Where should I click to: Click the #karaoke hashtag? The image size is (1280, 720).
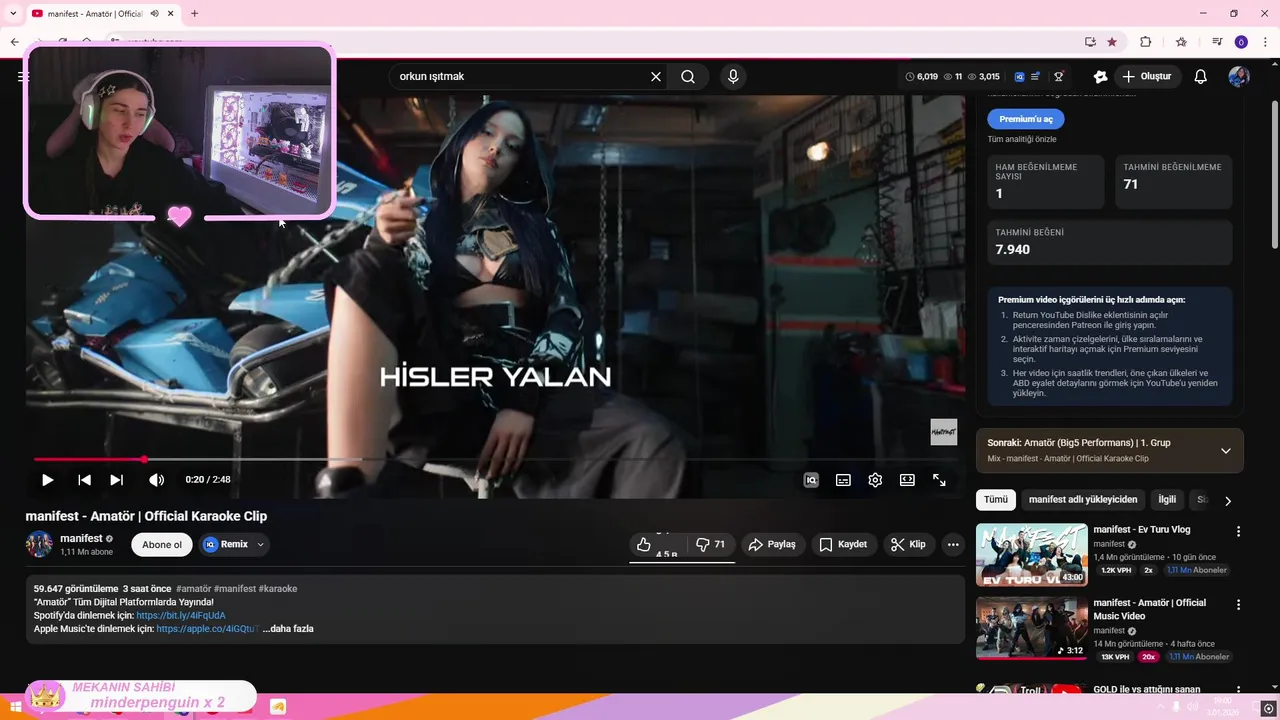click(278, 589)
